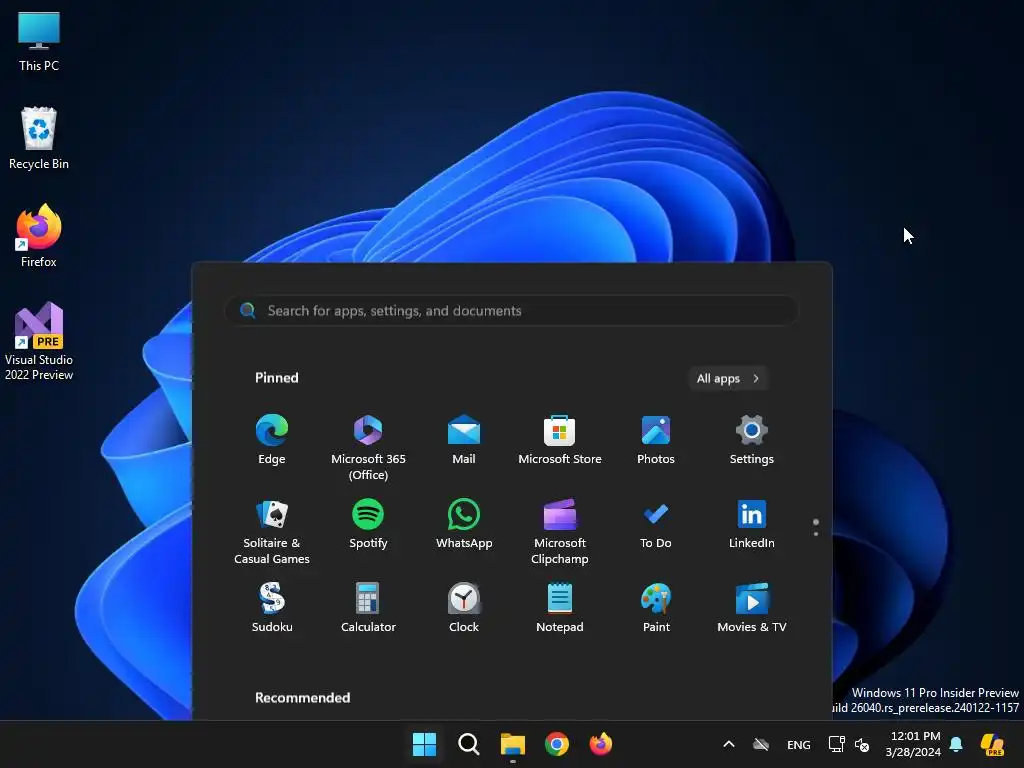Open Microsoft Clipchamp
This screenshot has width=1024, height=768.
coord(560,531)
